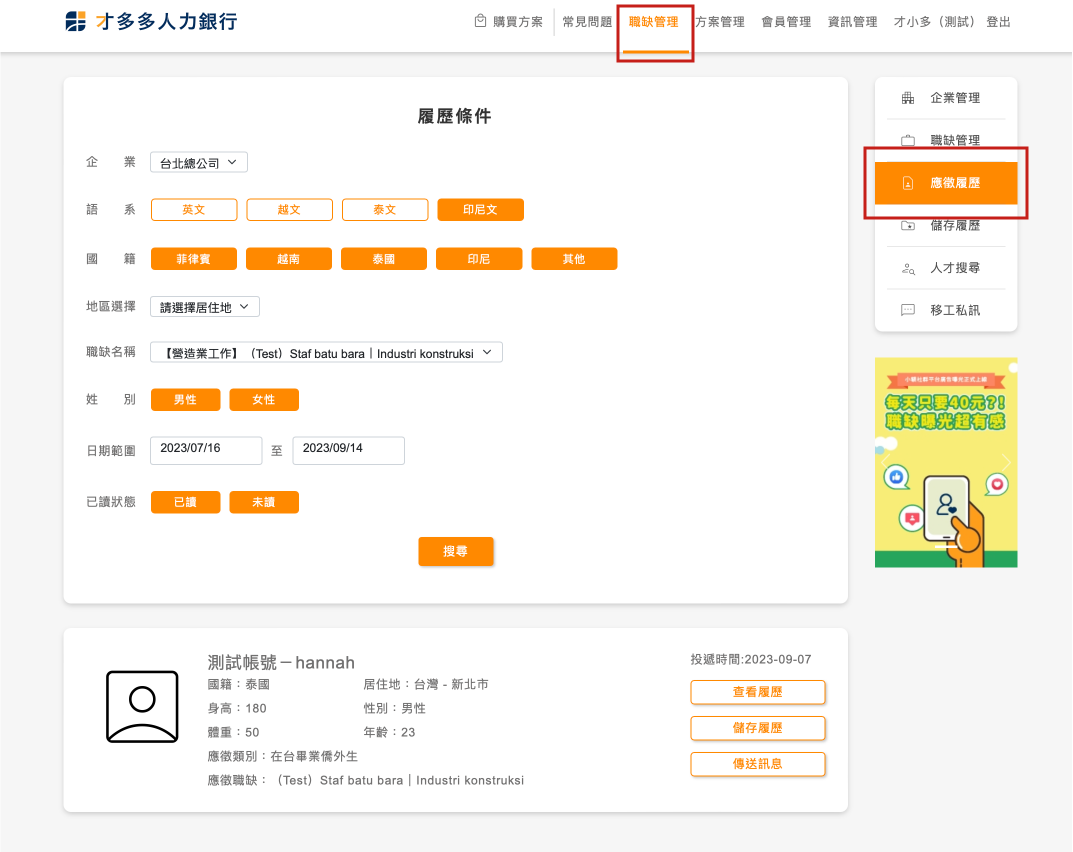Image resolution: width=1073 pixels, height=852 pixels.
Task: Click the 職缺管理 briefcase icon in sidebar
Action: tap(908, 141)
